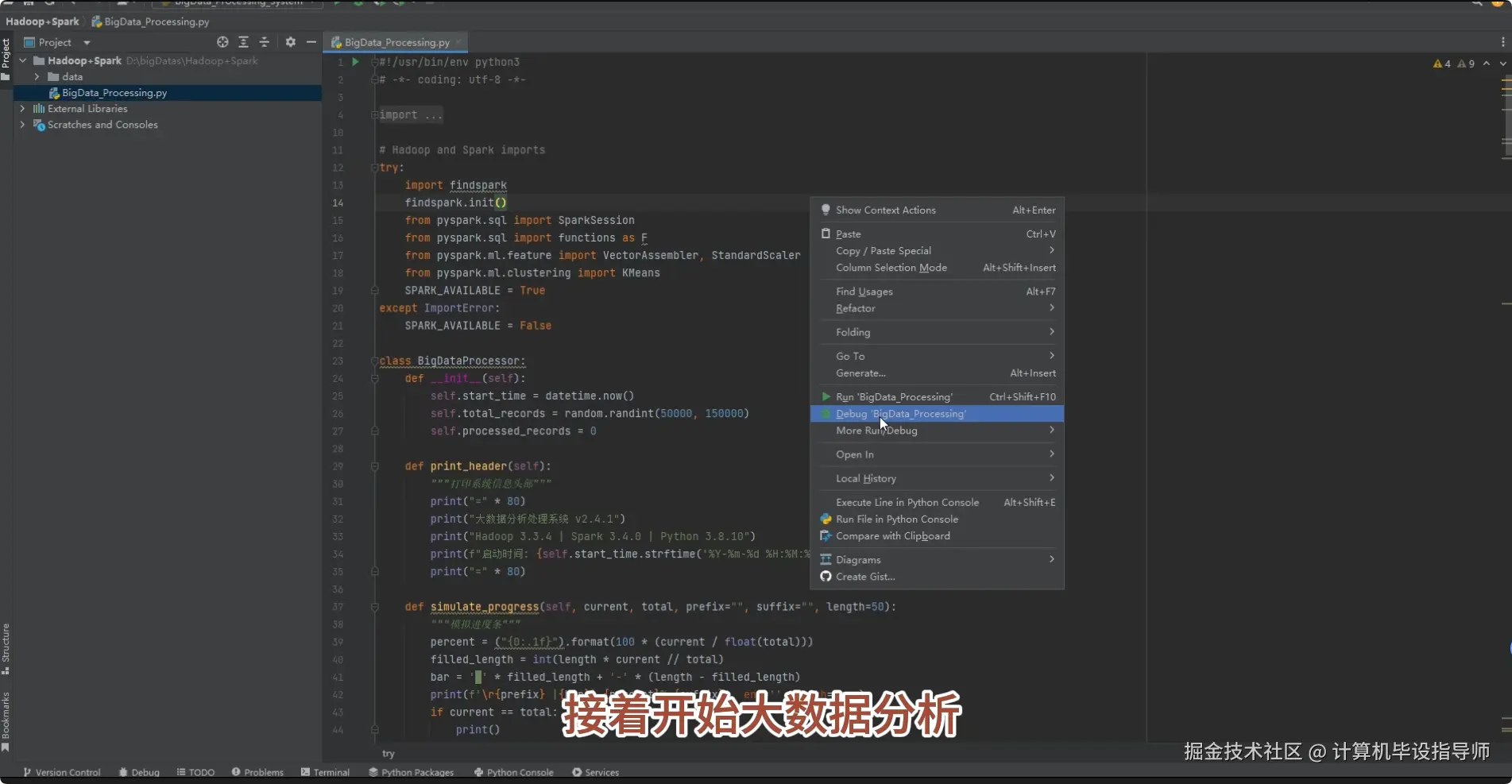This screenshot has height=784, width=1512.
Task: Open the Go To submenu
Action: click(x=937, y=356)
